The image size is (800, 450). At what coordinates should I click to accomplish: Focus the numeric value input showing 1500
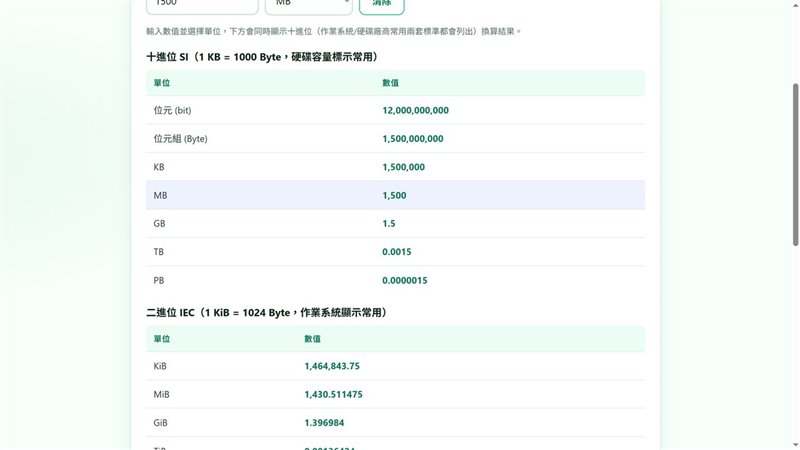(202, 5)
